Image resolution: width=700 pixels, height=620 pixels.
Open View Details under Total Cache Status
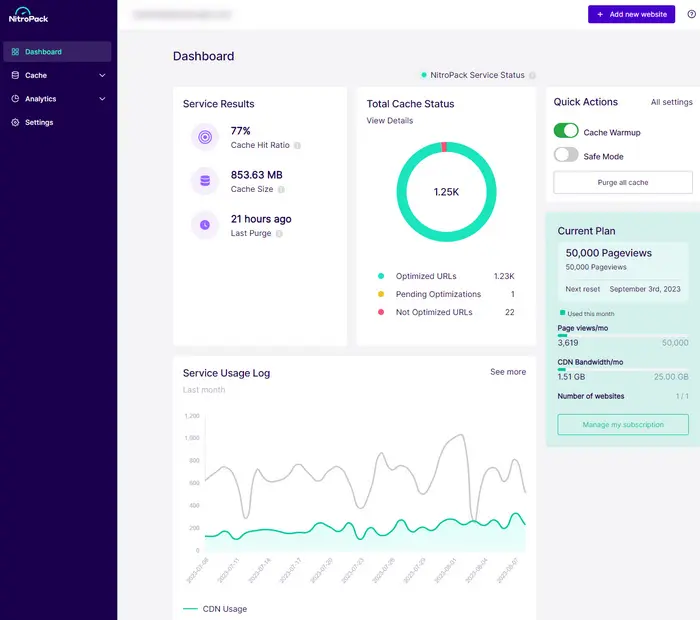[x=390, y=121]
